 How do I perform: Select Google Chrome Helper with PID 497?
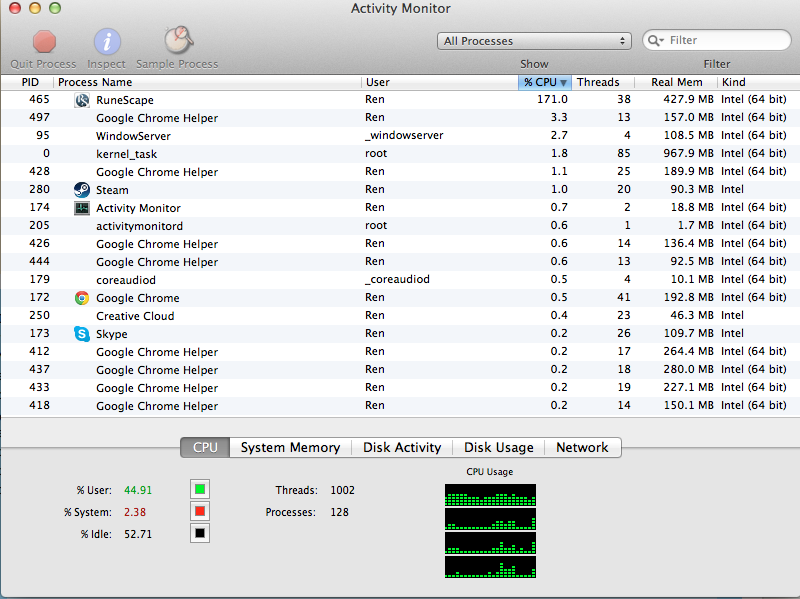coord(400,118)
